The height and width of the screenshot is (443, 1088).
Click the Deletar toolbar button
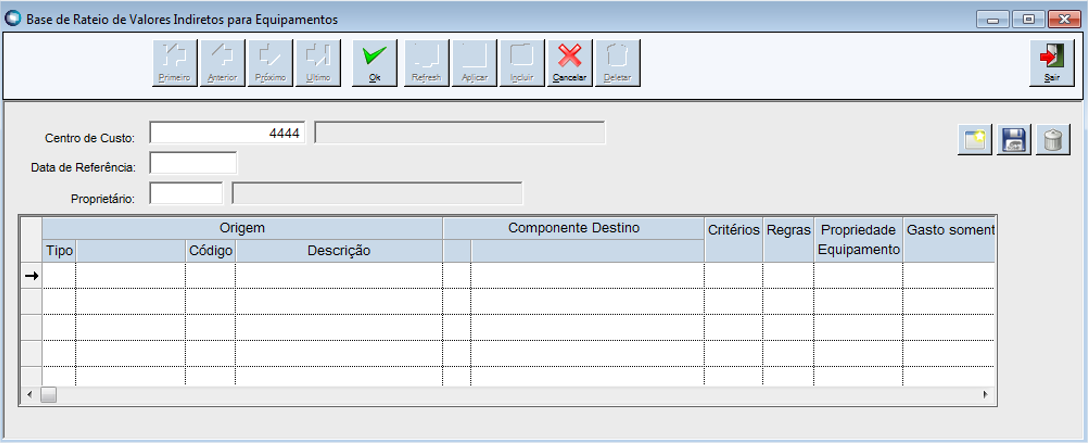[x=618, y=63]
